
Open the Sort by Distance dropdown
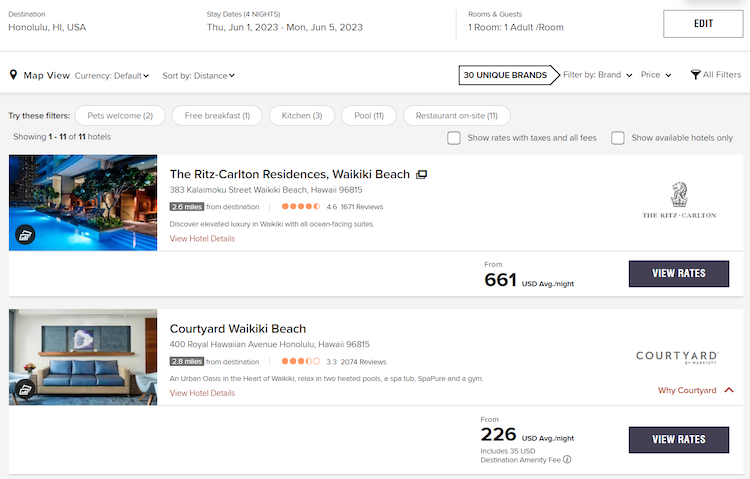[199, 75]
